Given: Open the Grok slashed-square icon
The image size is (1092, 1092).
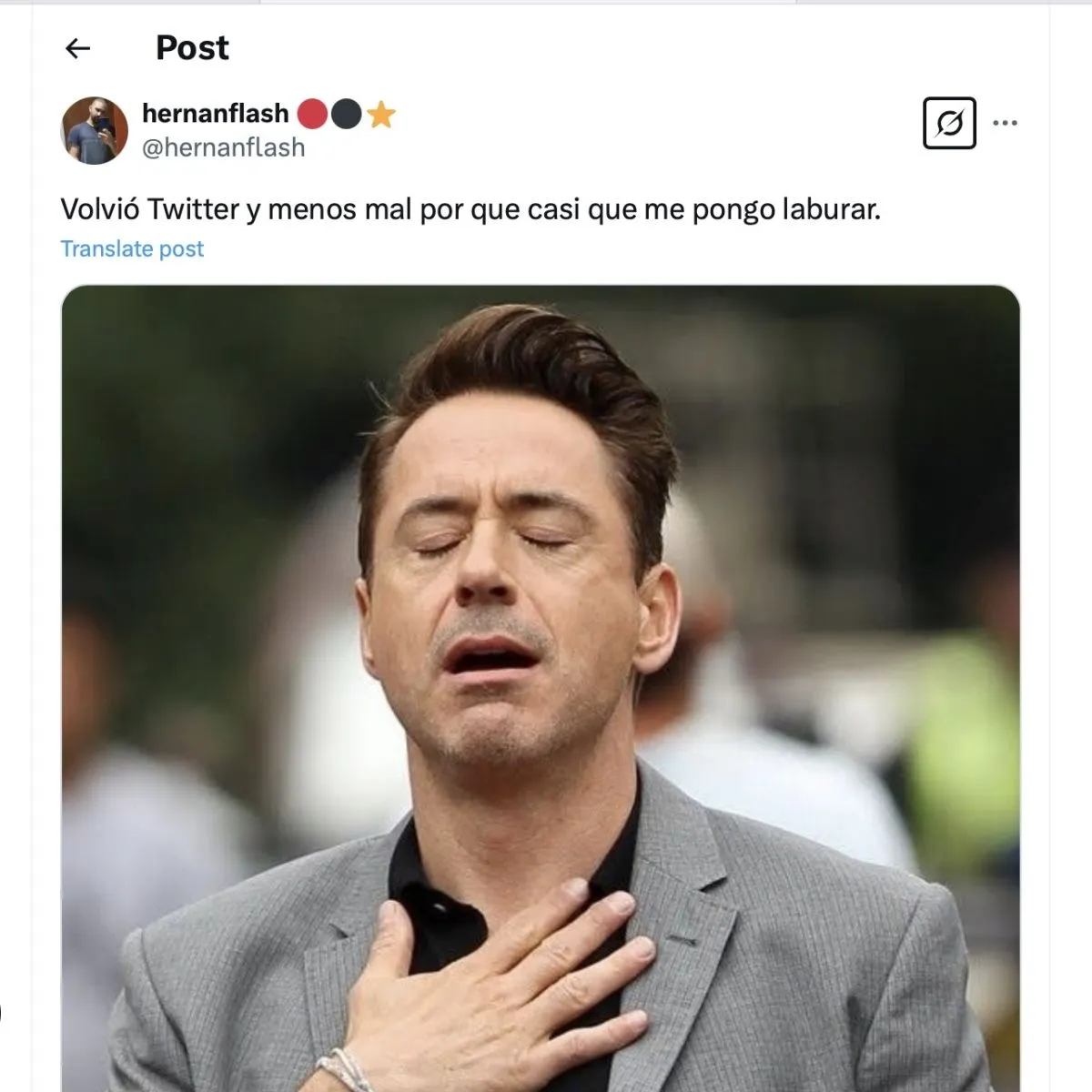Looking at the screenshot, I should tap(949, 123).
